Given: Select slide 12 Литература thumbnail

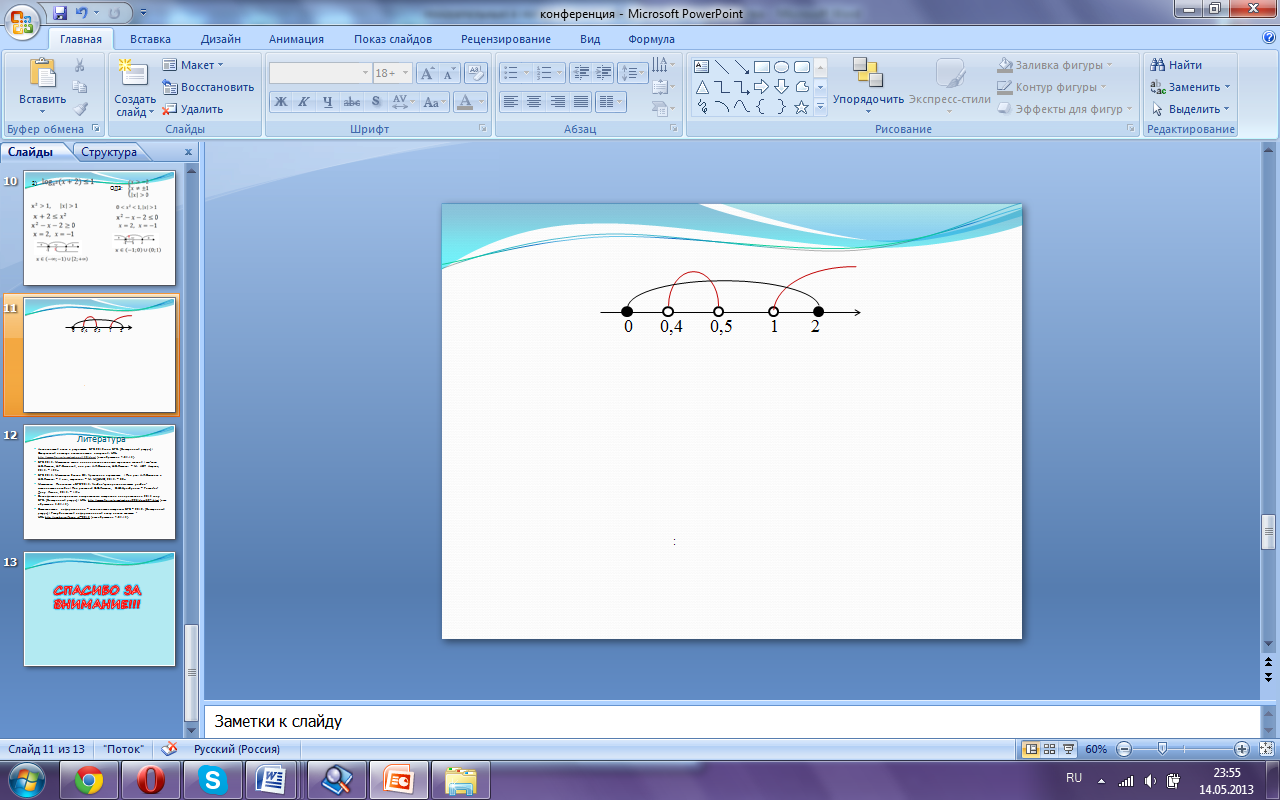Looking at the screenshot, I should point(100,482).
